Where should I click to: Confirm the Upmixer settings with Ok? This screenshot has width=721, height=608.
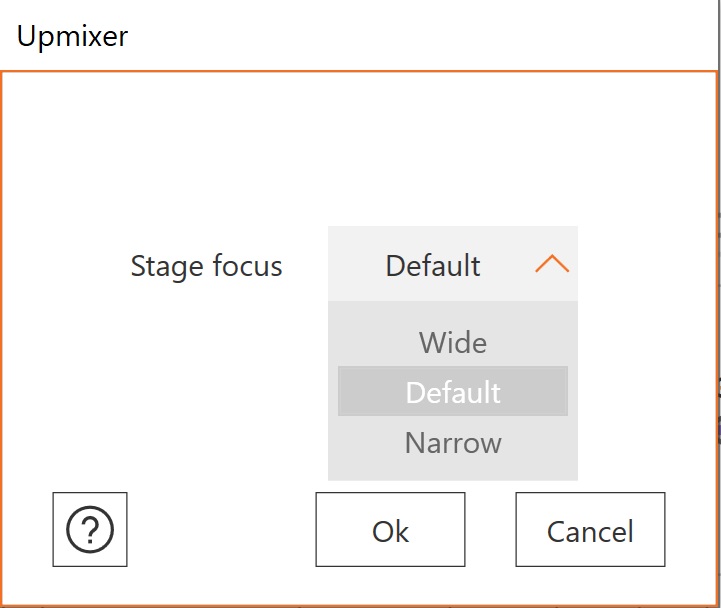point(390,530)
